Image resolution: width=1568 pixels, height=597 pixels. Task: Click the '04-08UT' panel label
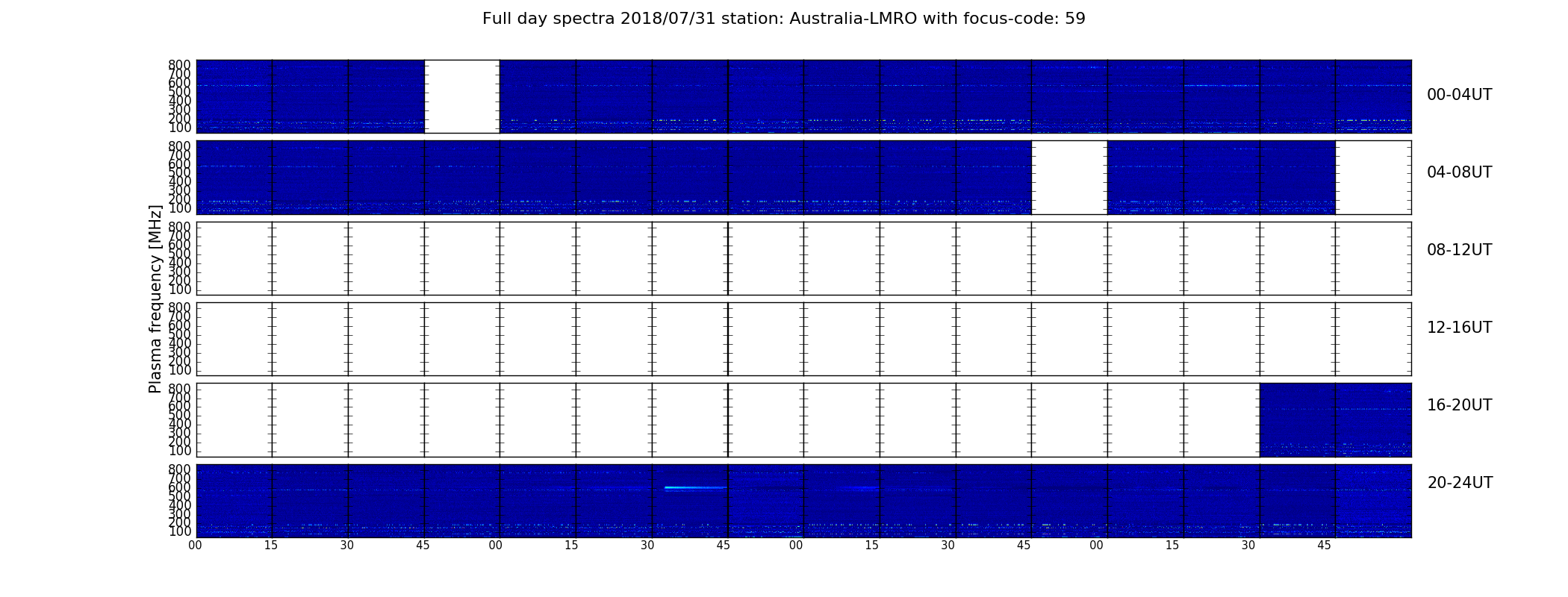pyautogui.click(x=1459, y=172)
